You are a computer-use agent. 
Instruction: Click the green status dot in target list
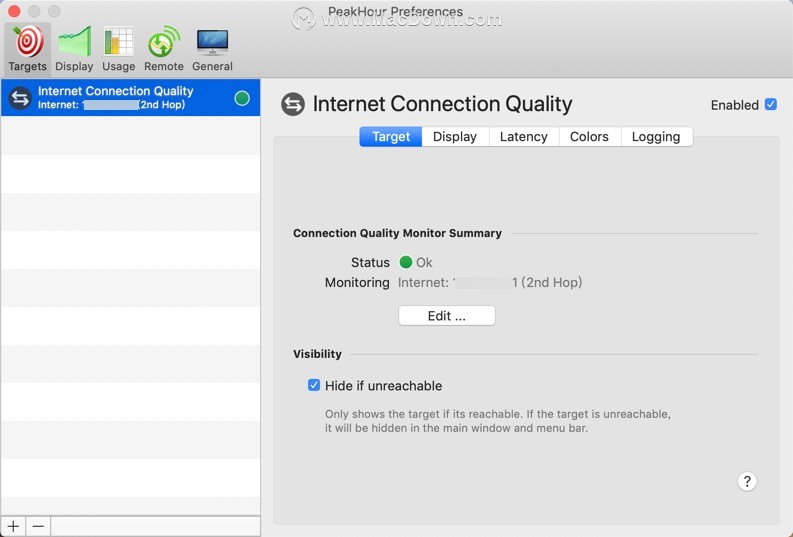click(241, 98)
